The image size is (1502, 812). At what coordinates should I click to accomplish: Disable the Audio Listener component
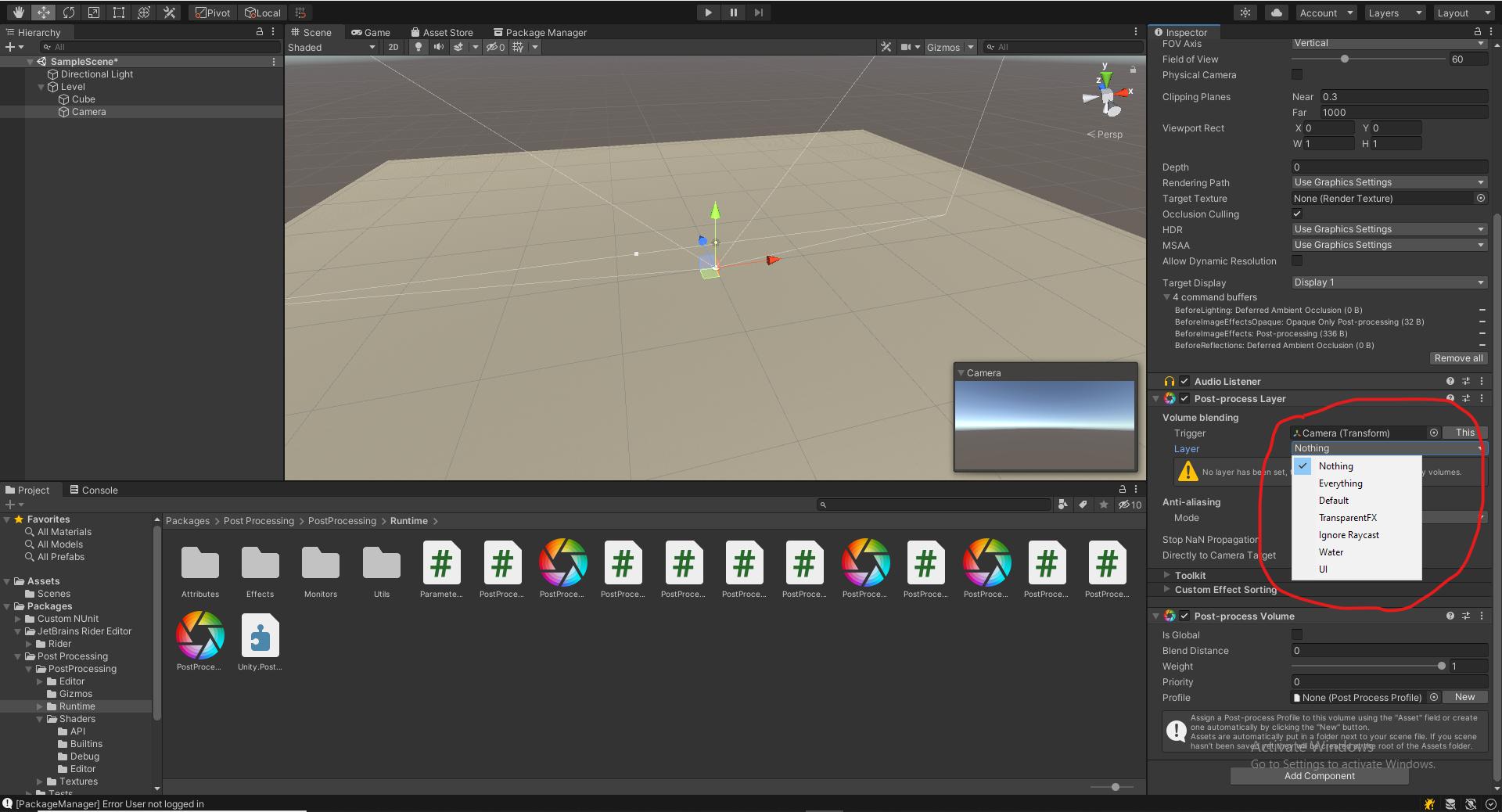(x=1184, y=381)
